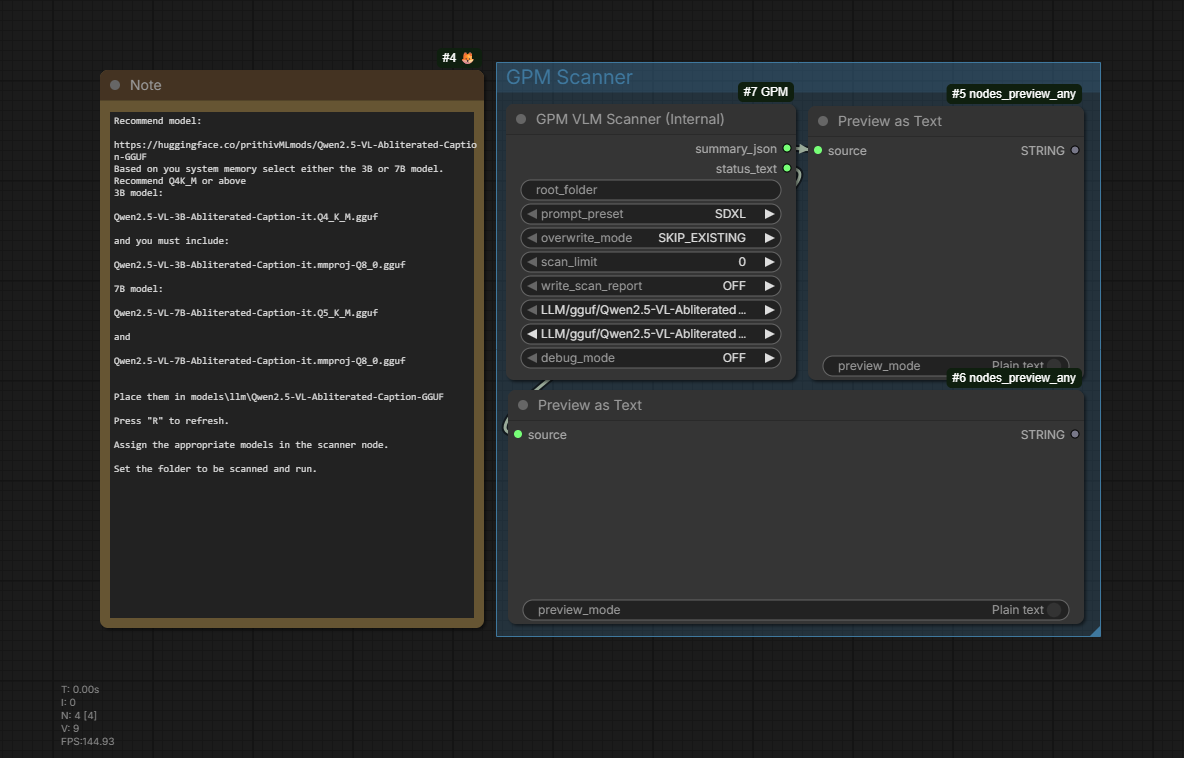This screenshot has width=1184, height=758.
Task: Increase scan_limit with its right arrow
Action: pos(769,262)
